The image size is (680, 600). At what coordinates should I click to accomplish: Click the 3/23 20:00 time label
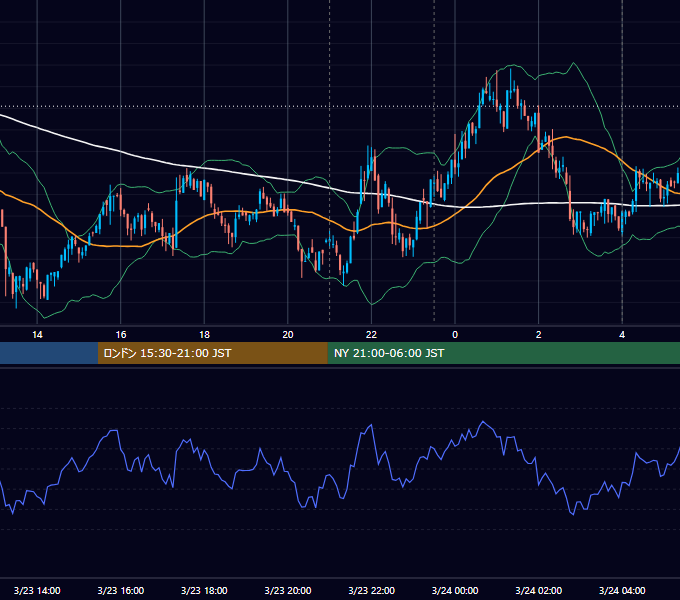pyautogui.click(x=288, y=590)
